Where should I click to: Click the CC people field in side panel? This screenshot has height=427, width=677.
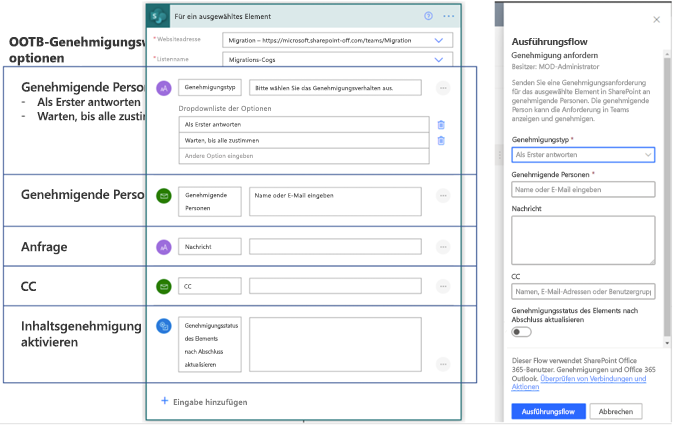583,291
